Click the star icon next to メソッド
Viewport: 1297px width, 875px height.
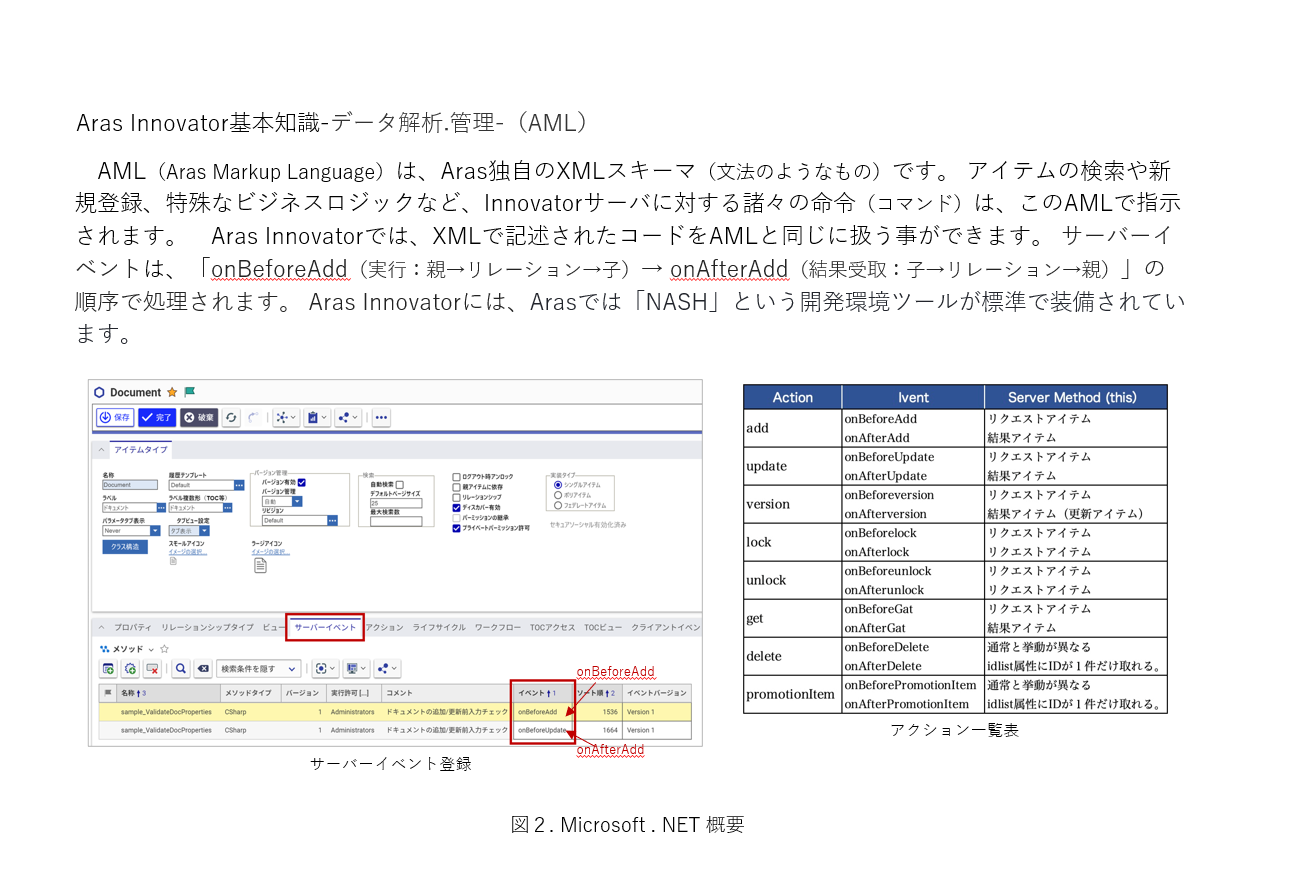point(164,649)
